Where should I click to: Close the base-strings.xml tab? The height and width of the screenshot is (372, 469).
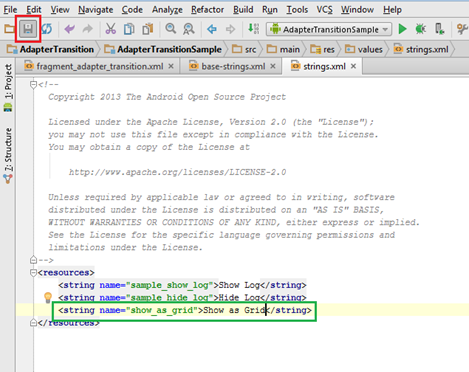[x=273, y=66]
